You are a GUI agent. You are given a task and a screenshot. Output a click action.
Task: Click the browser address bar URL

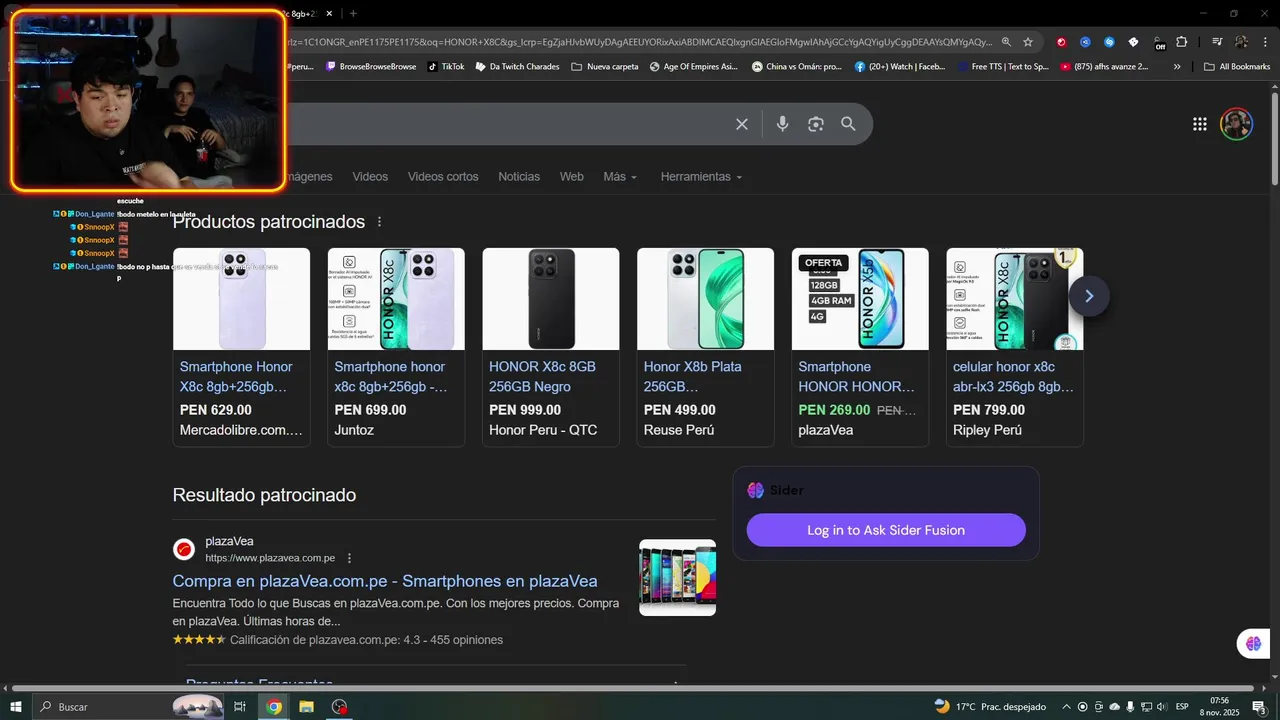640,42
